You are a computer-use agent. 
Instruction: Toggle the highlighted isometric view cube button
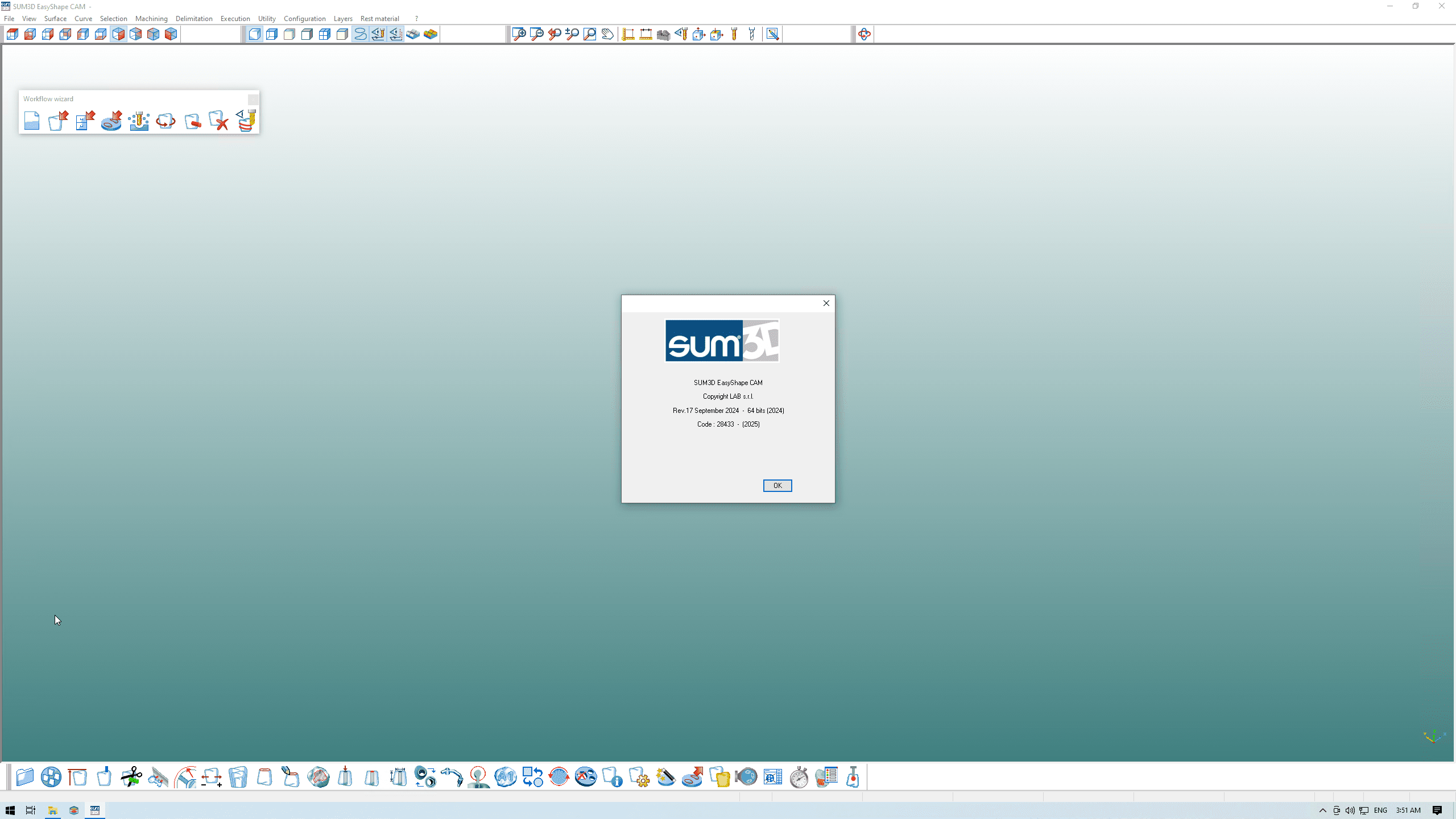point(118,34)
